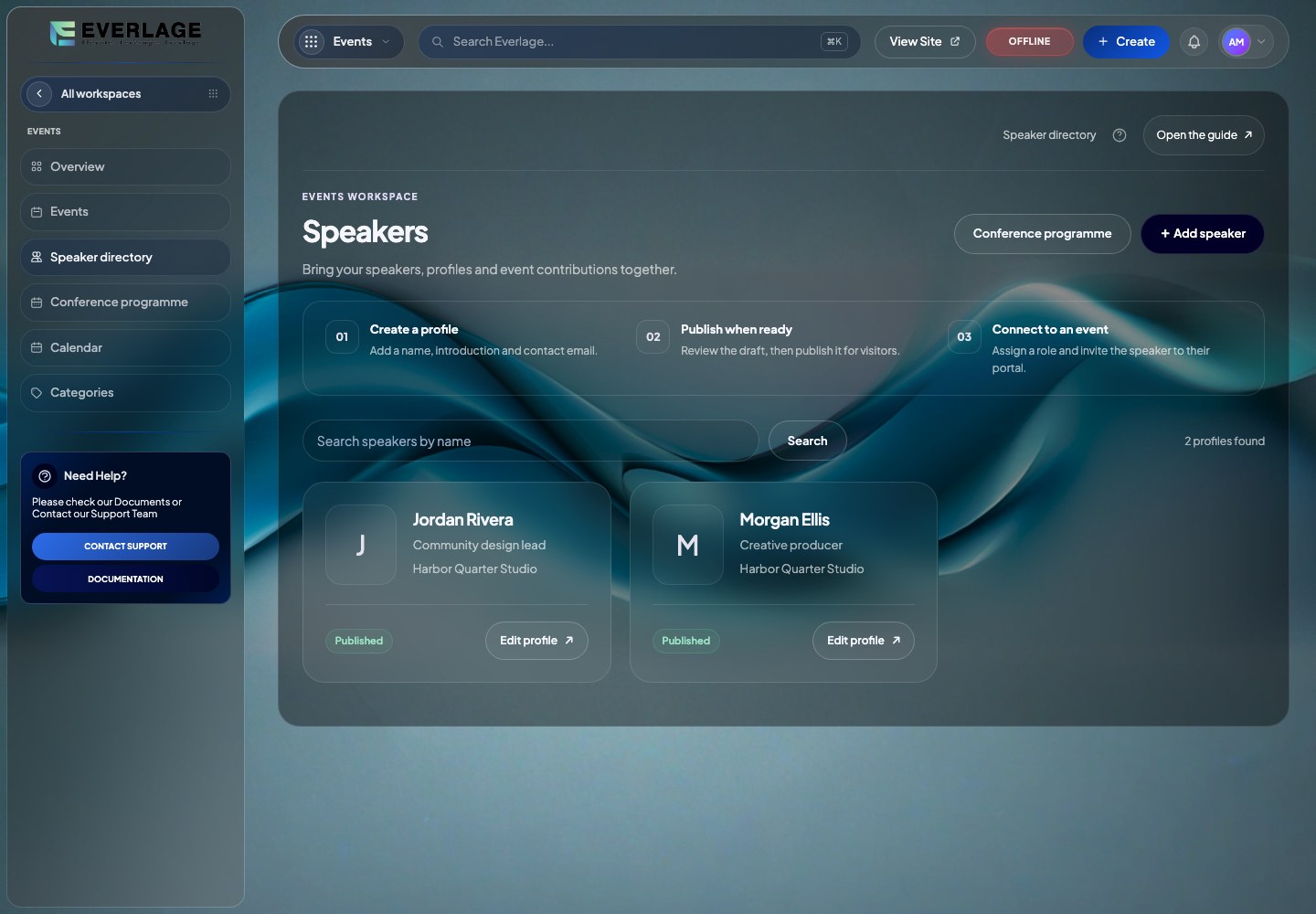Click the Published badge on Morgan Ellis's card
Image resolution: width=1316 pixels, height=914 pixels.
coord(686,641)
